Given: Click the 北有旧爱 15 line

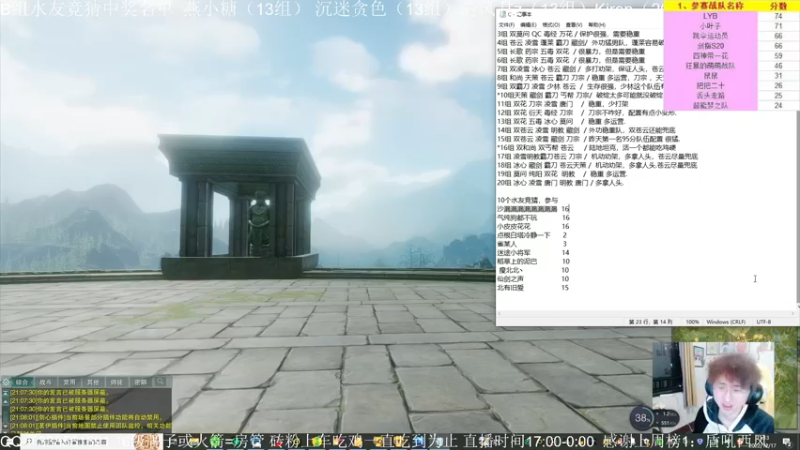Looking at the screenshot, I should point(533,288).
